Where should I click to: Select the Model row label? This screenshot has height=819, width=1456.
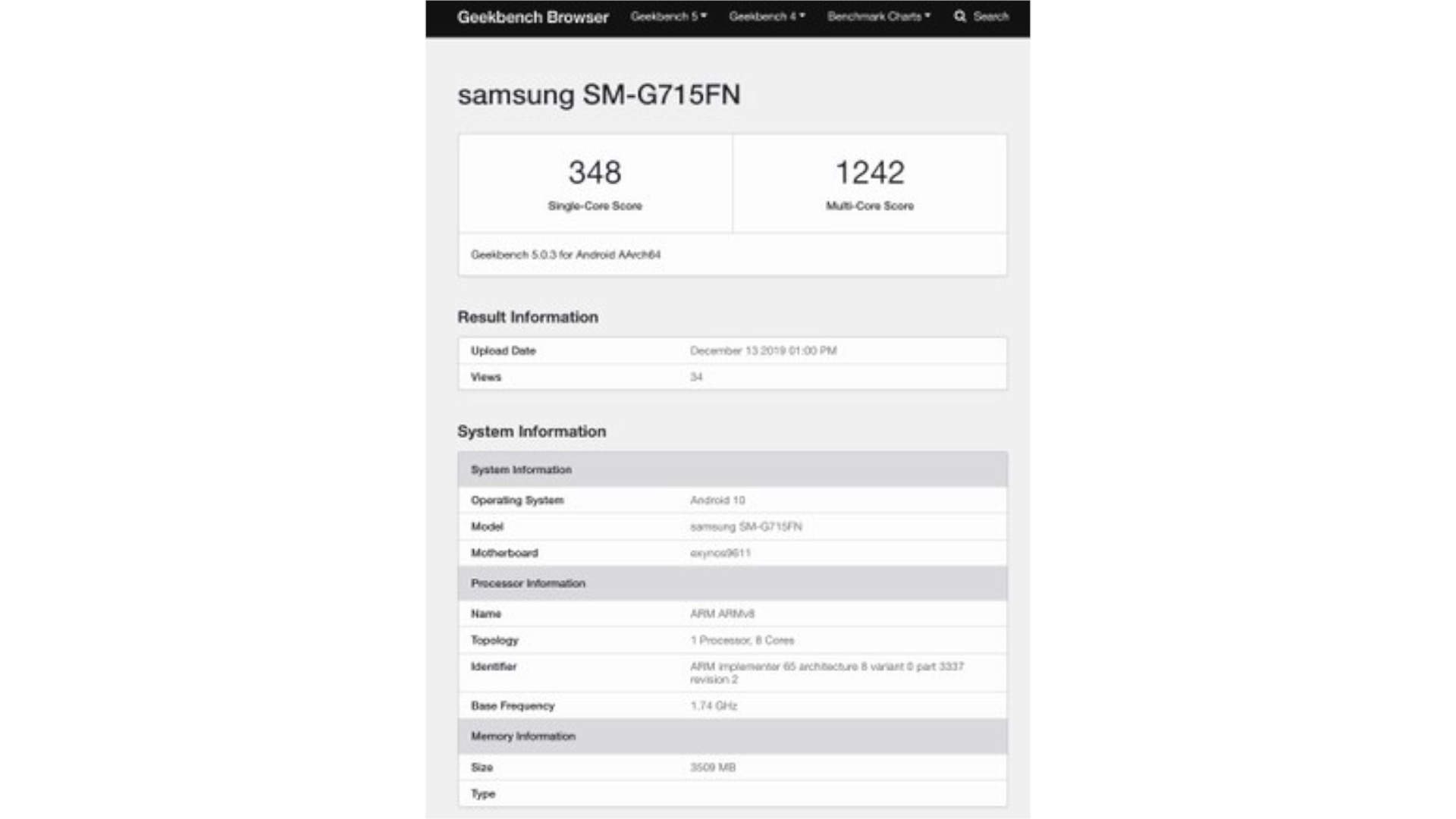point(487,526)
